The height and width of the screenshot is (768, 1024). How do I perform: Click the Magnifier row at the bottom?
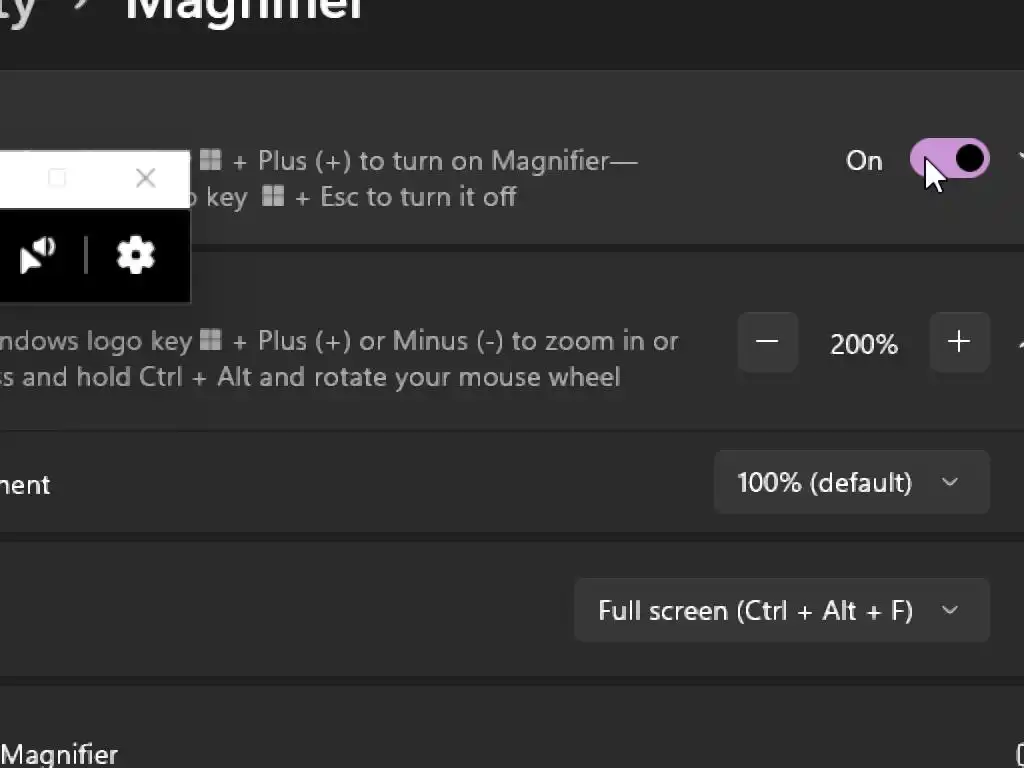click(60, 754)
